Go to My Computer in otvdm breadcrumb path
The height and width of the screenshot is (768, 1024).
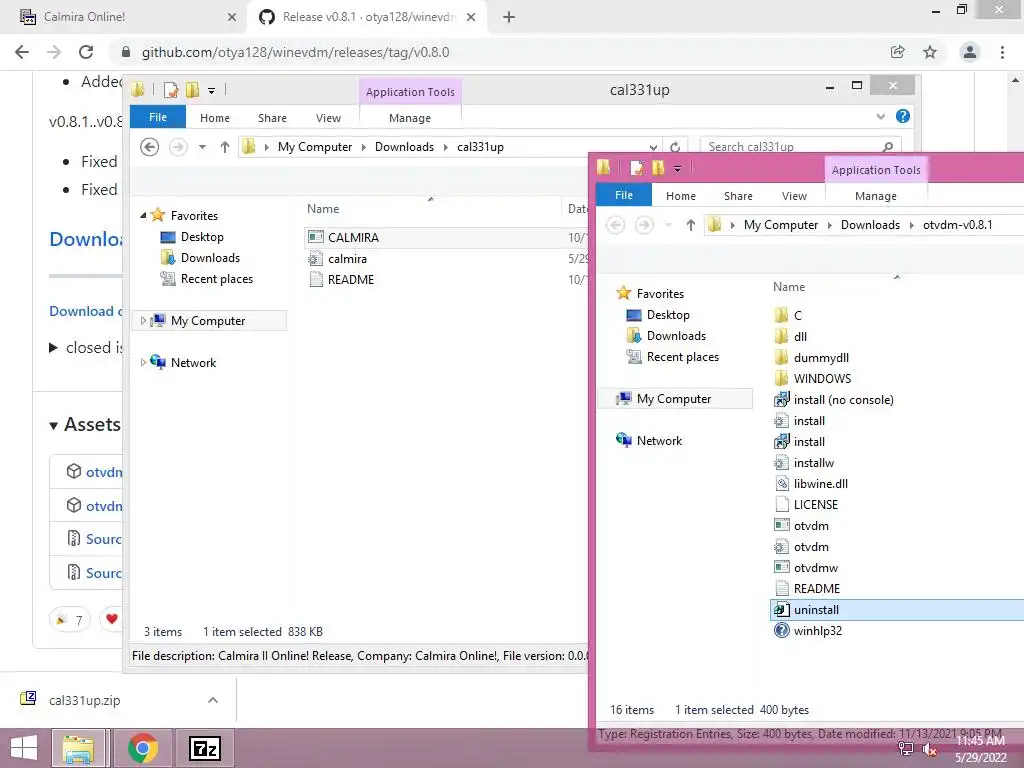[x=780, y=225]
